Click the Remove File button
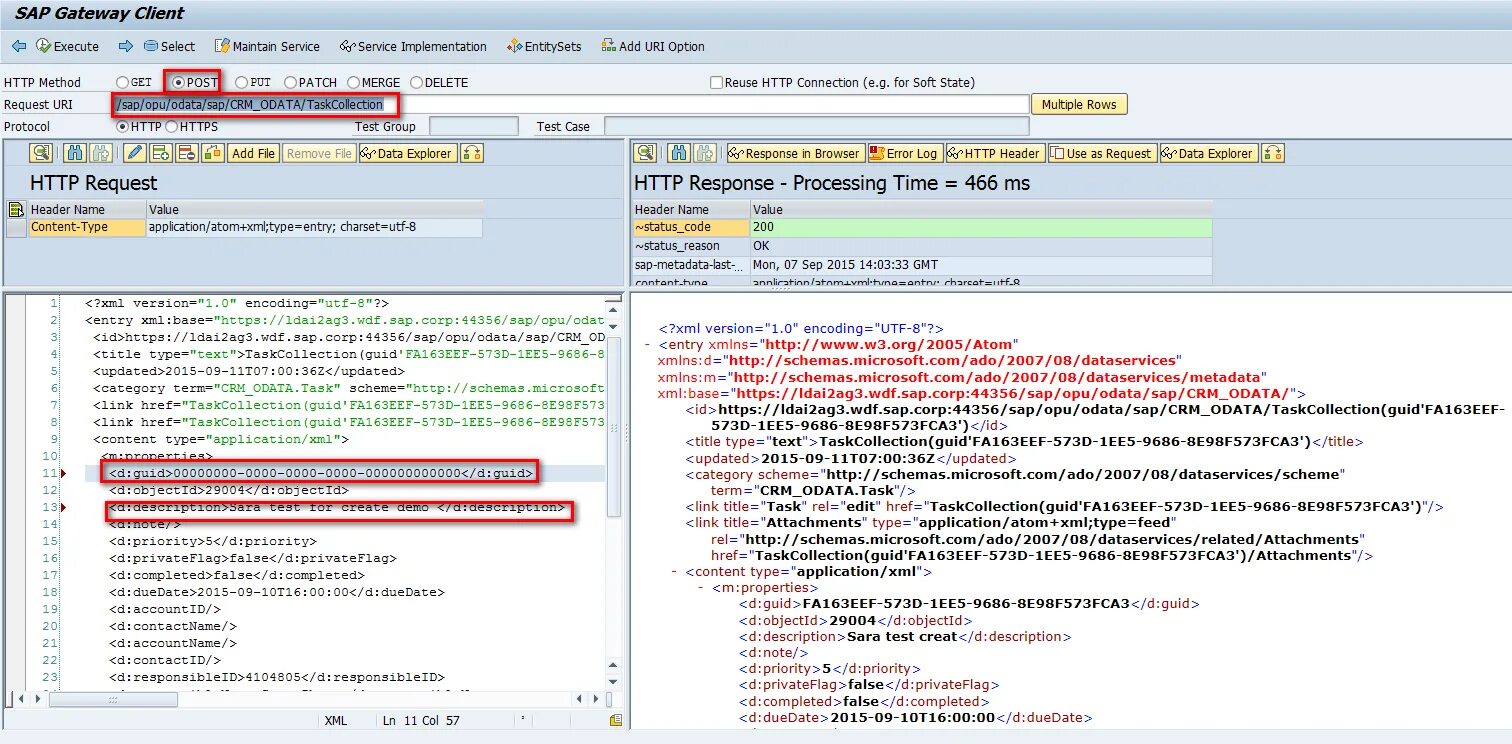Viewport: 1512px width, 744px height. [318, 153]
